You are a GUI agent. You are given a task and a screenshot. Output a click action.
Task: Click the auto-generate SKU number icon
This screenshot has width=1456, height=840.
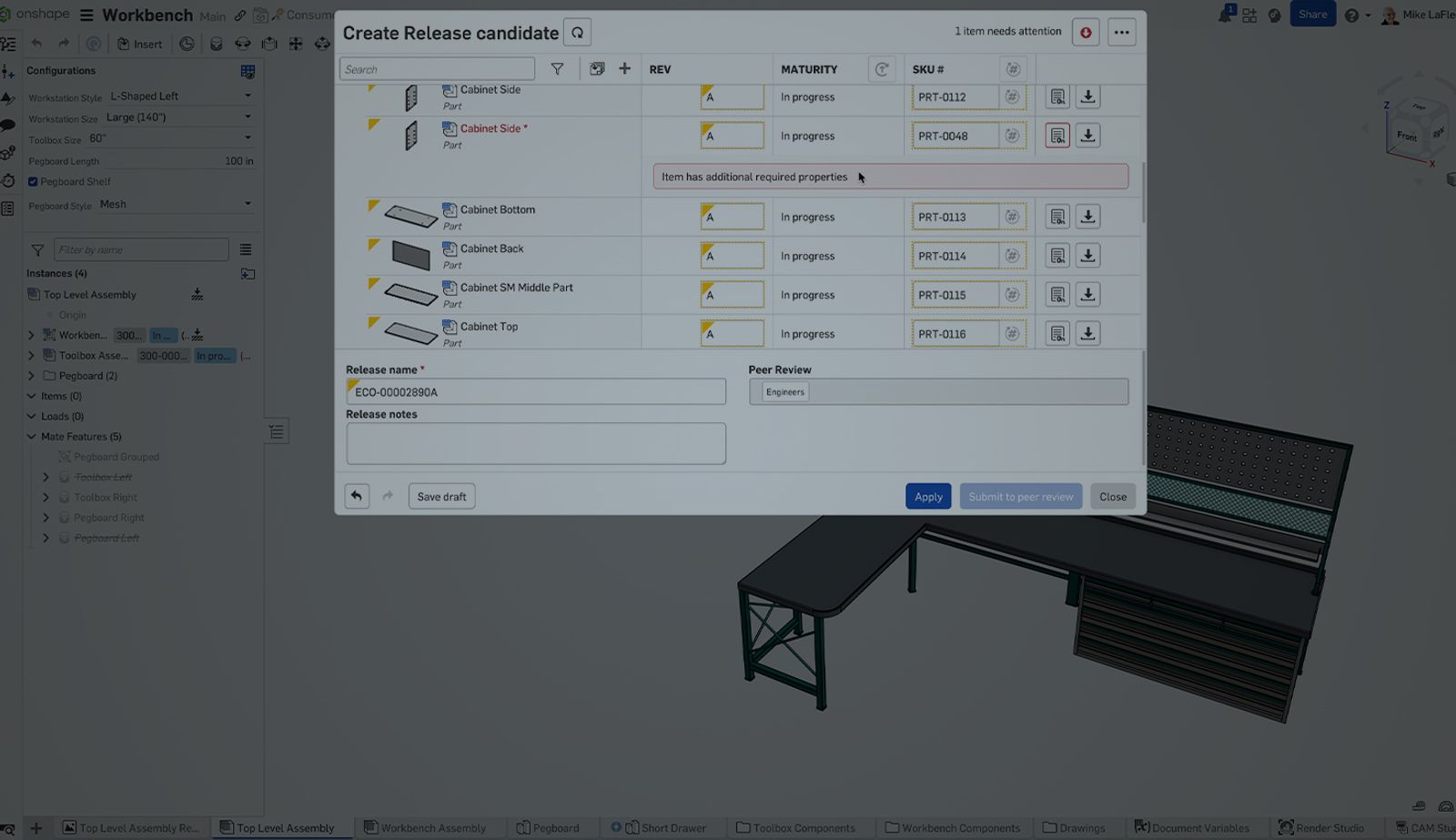coord(1013,68)
